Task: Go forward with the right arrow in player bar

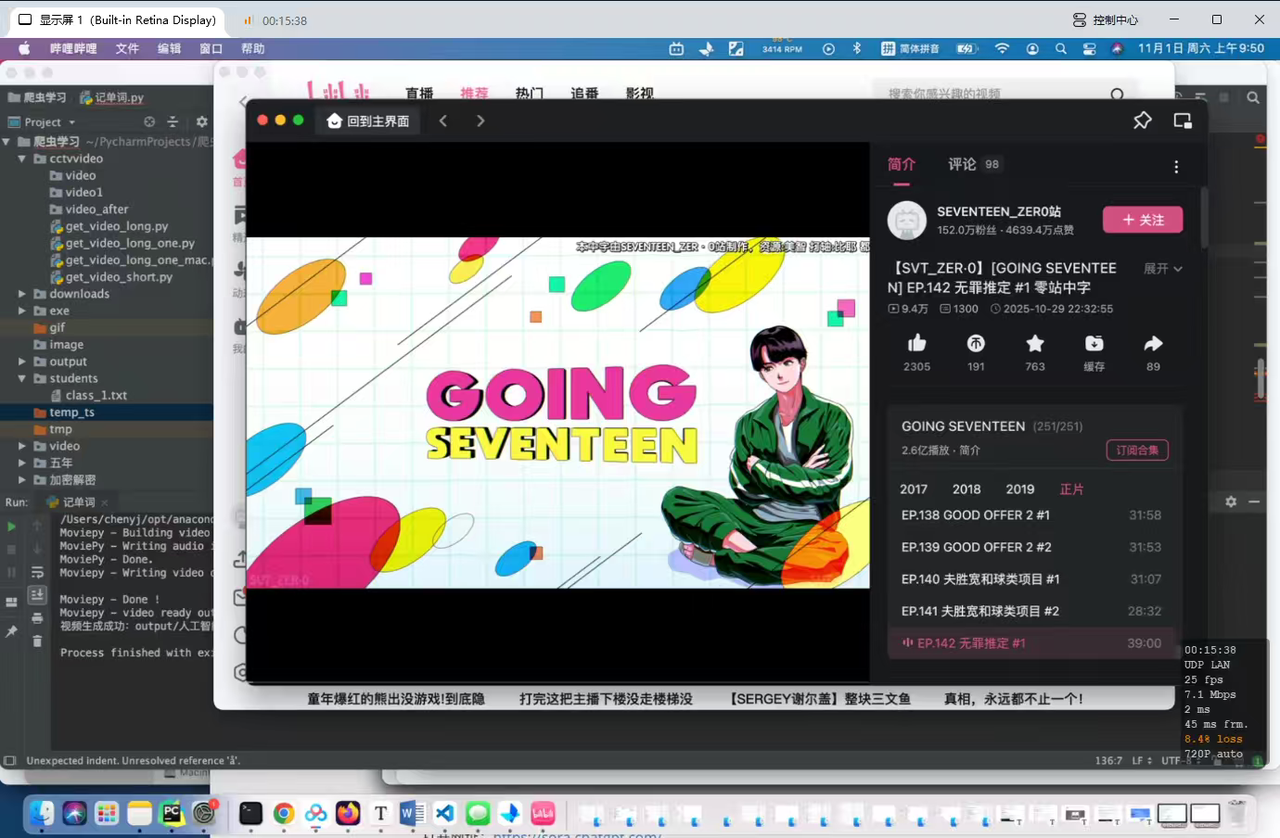Action: [481, 121]
